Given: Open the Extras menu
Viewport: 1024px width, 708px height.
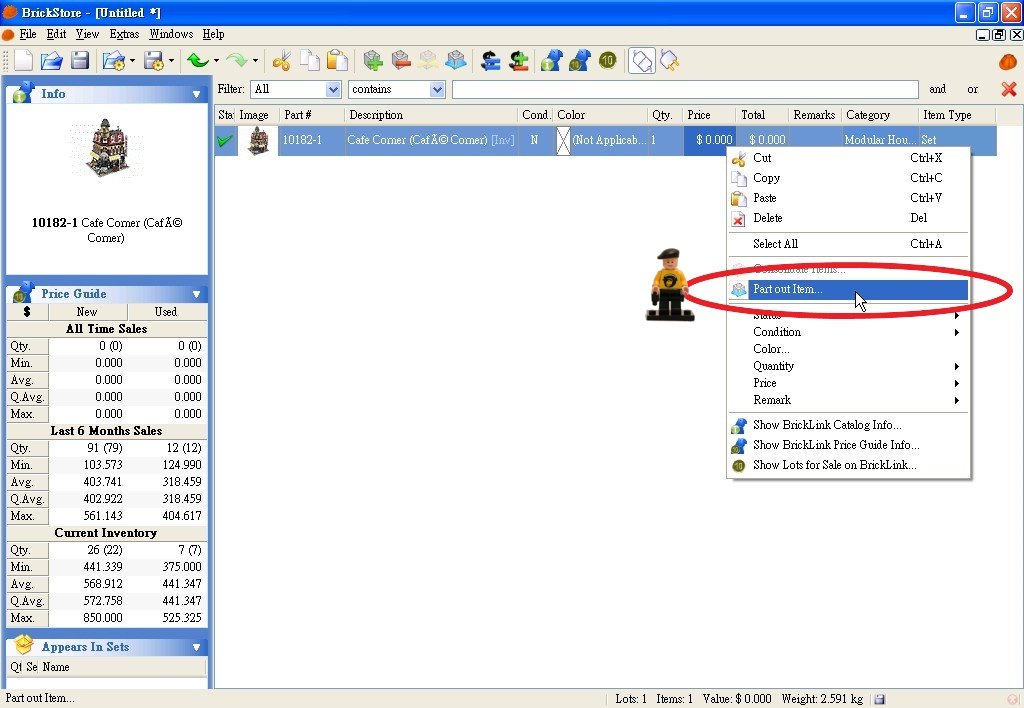Looking at the screenshot, I should click(124, 34).
